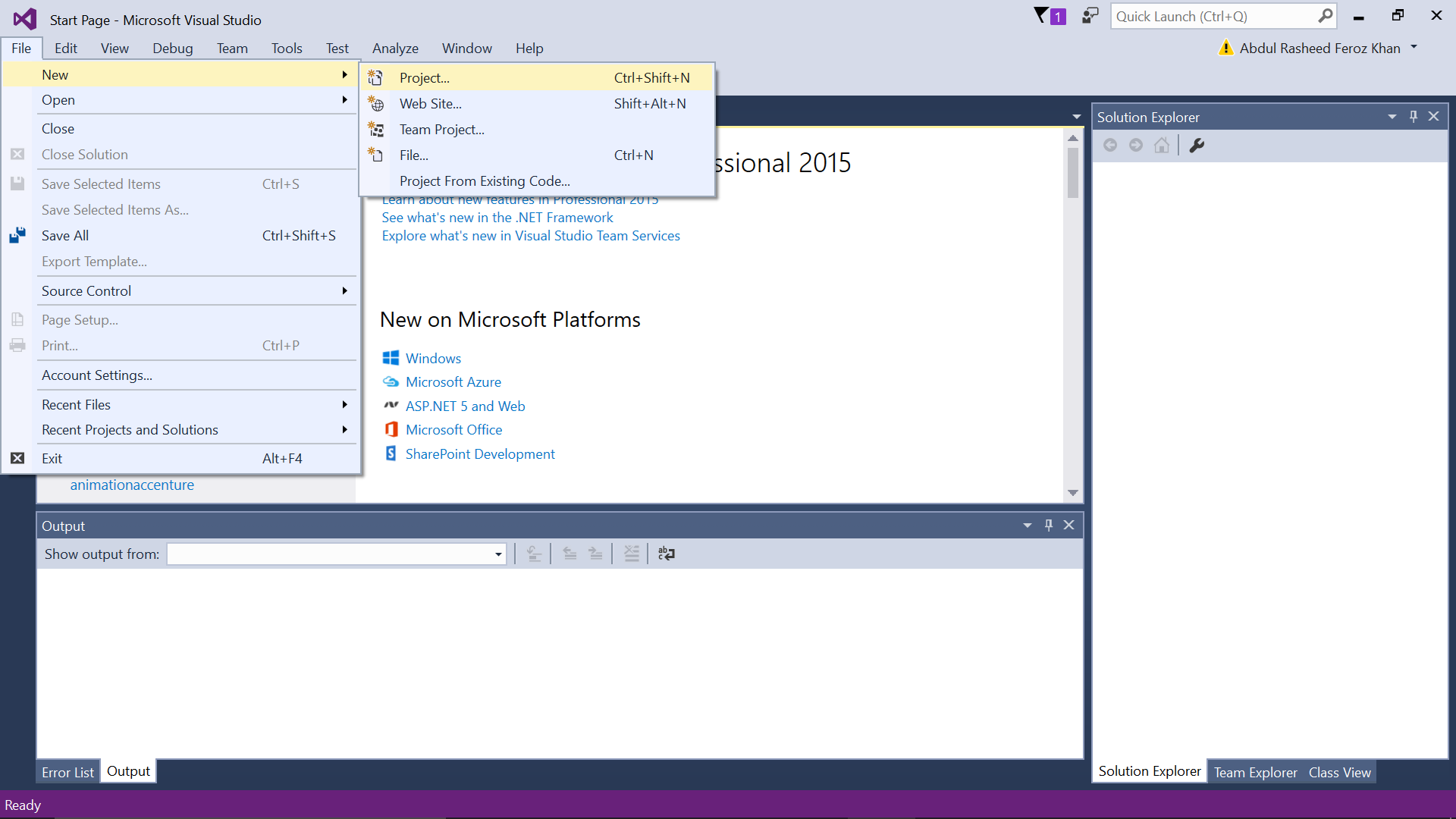Open the SharePoint Development link
This screenshot has height=819, width=1456.
pos(480,453)
